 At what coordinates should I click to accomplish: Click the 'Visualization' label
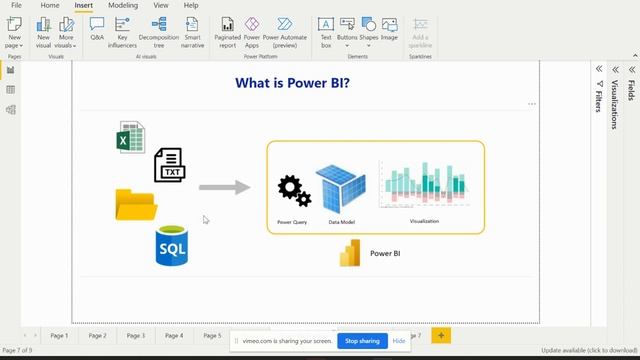(424, 221)
